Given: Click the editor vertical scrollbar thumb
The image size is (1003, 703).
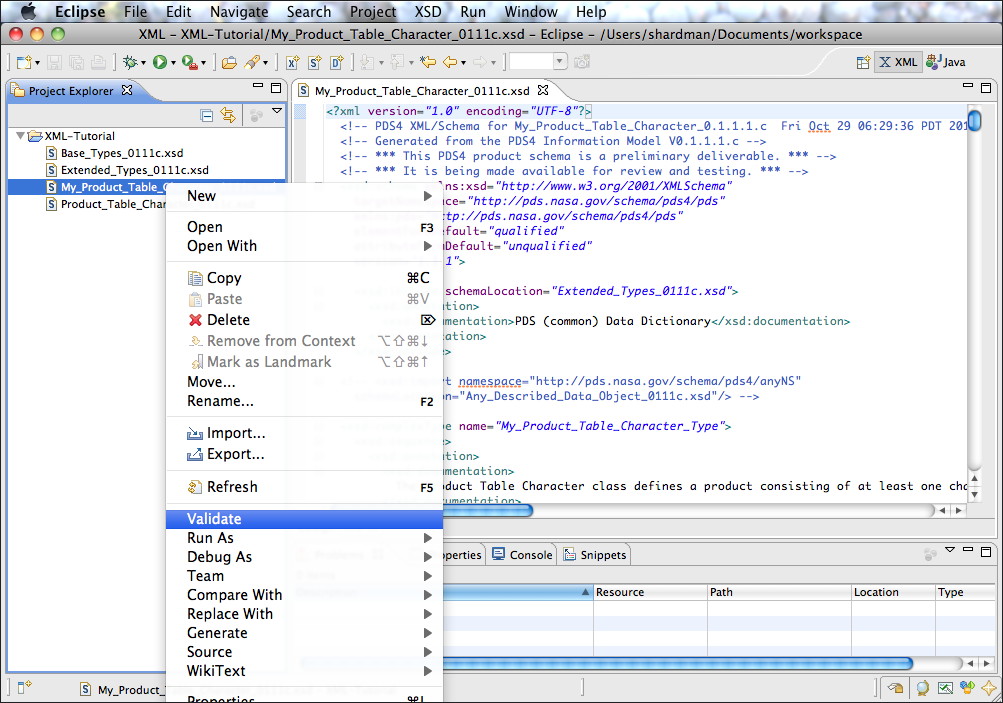Looking at the screenshot, I should tap(974, 120).
